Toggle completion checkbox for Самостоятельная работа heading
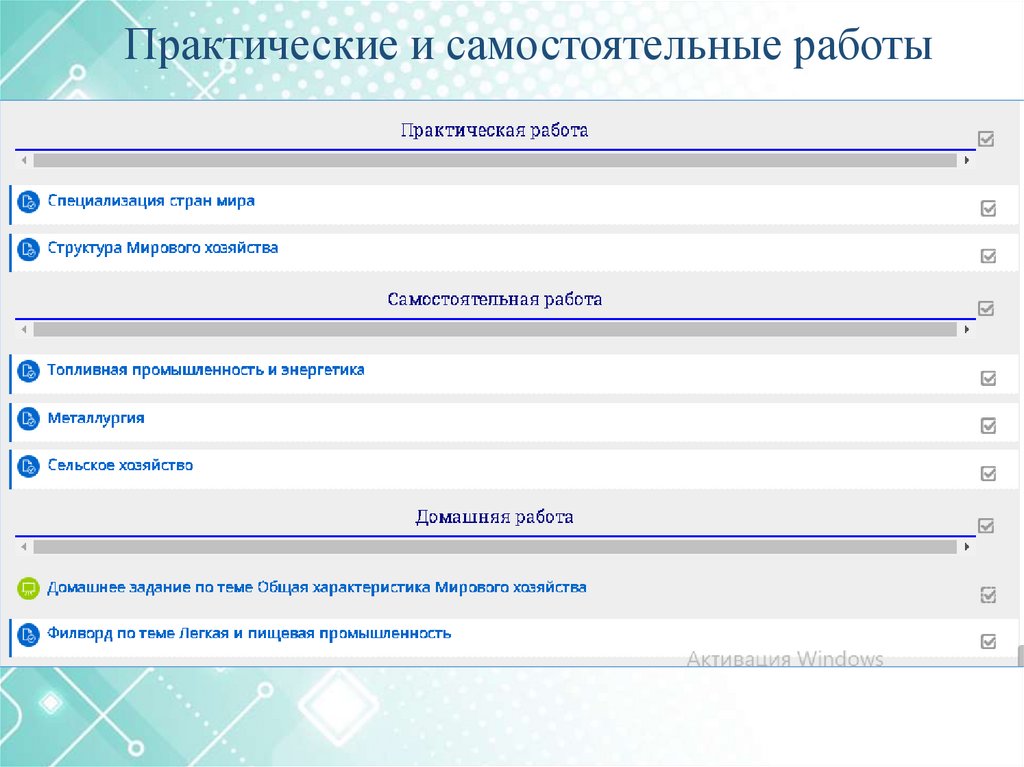Viewport: 1024px width, 767px height. [x=986, y=308]
